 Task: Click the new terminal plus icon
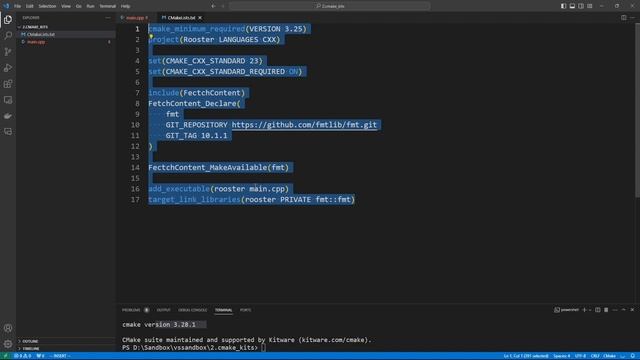584,310
